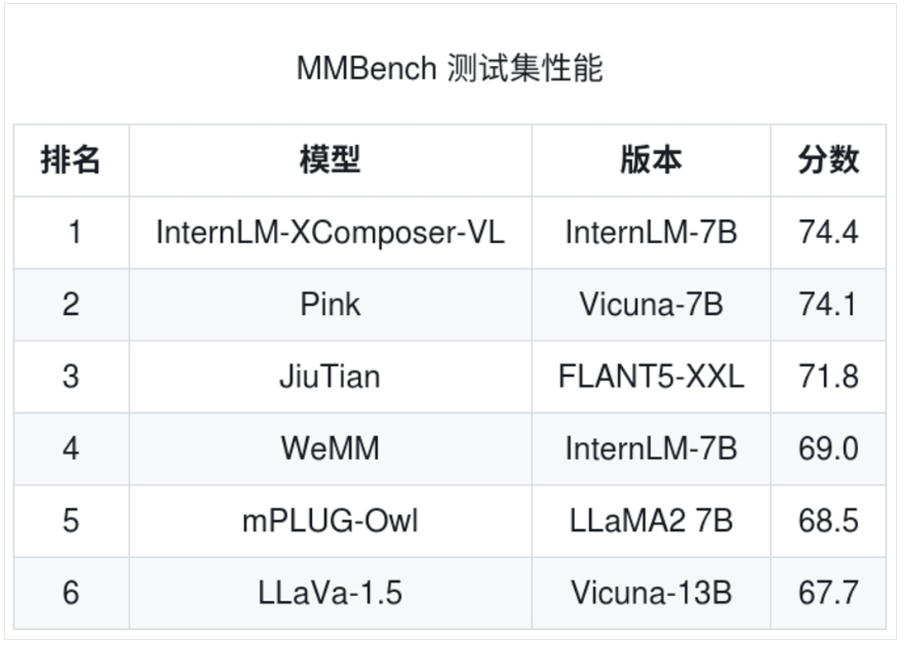Select the WeMM model cell
The height and width of the screenshot is (646, 915).
point(330,448)
